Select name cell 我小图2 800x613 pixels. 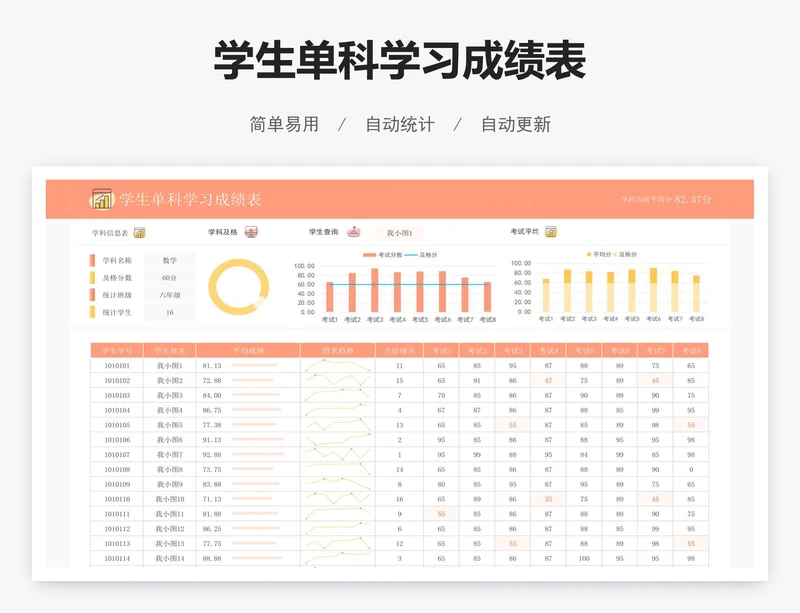(169, 380)
